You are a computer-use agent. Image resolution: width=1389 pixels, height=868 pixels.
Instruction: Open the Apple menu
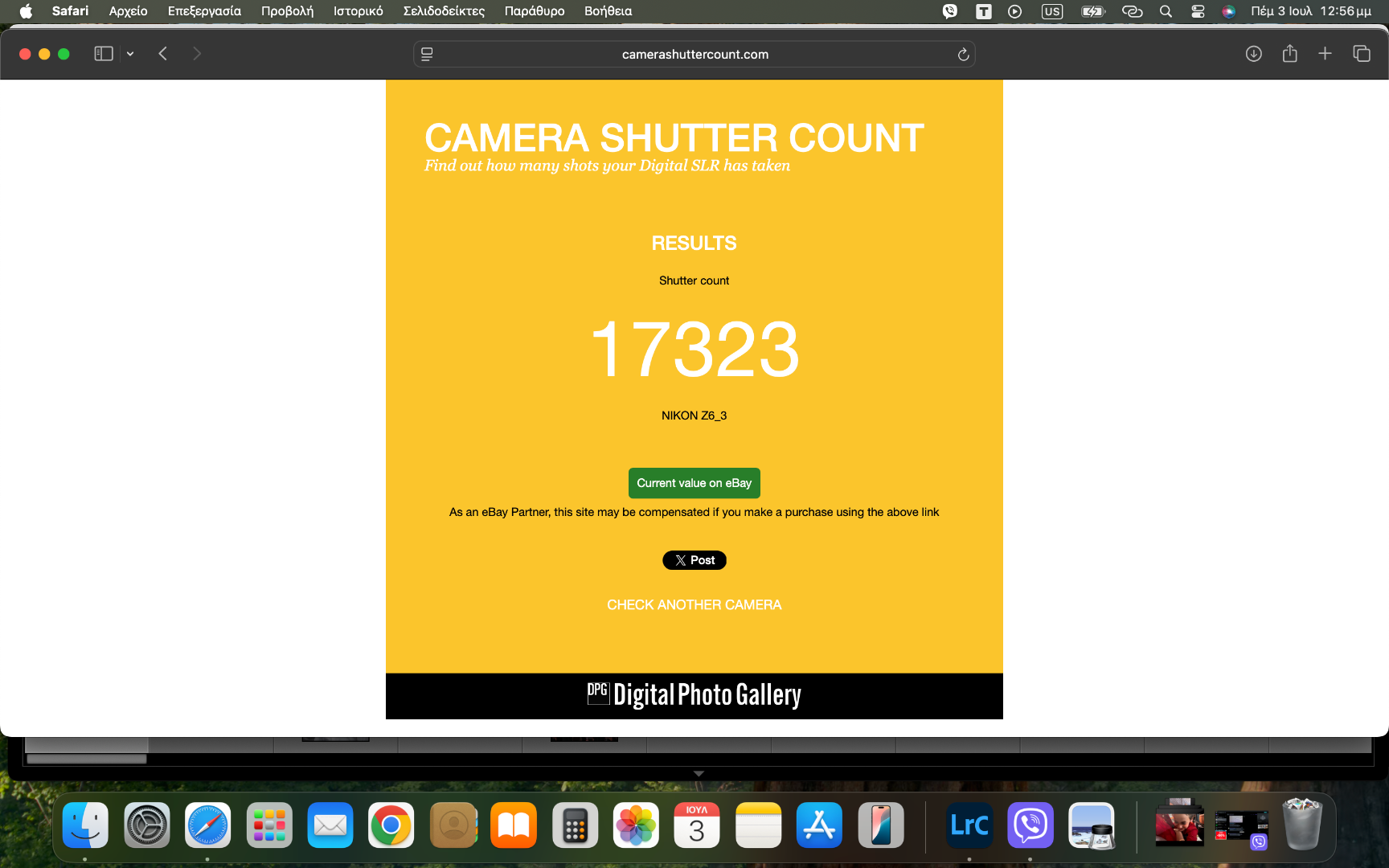(26, 11)
